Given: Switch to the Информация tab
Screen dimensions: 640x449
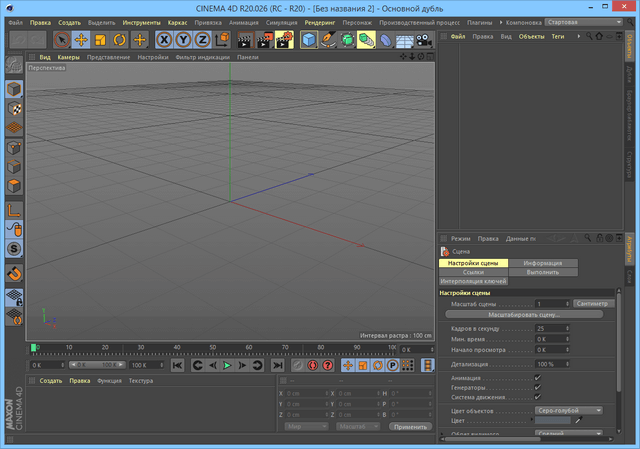Looking at the screenshot, I should click(x=543, y=263).
